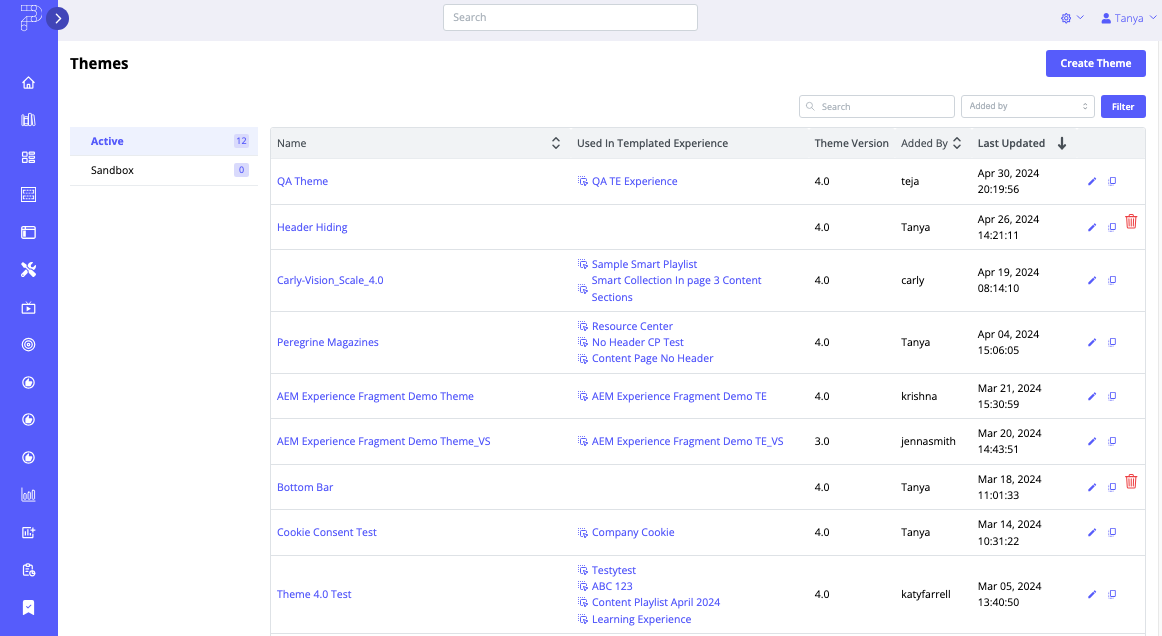This screenshot has height=636, width=1162.
Task: Click the bookmark icon at bottom of sidebar
Action: coord(28,607)
